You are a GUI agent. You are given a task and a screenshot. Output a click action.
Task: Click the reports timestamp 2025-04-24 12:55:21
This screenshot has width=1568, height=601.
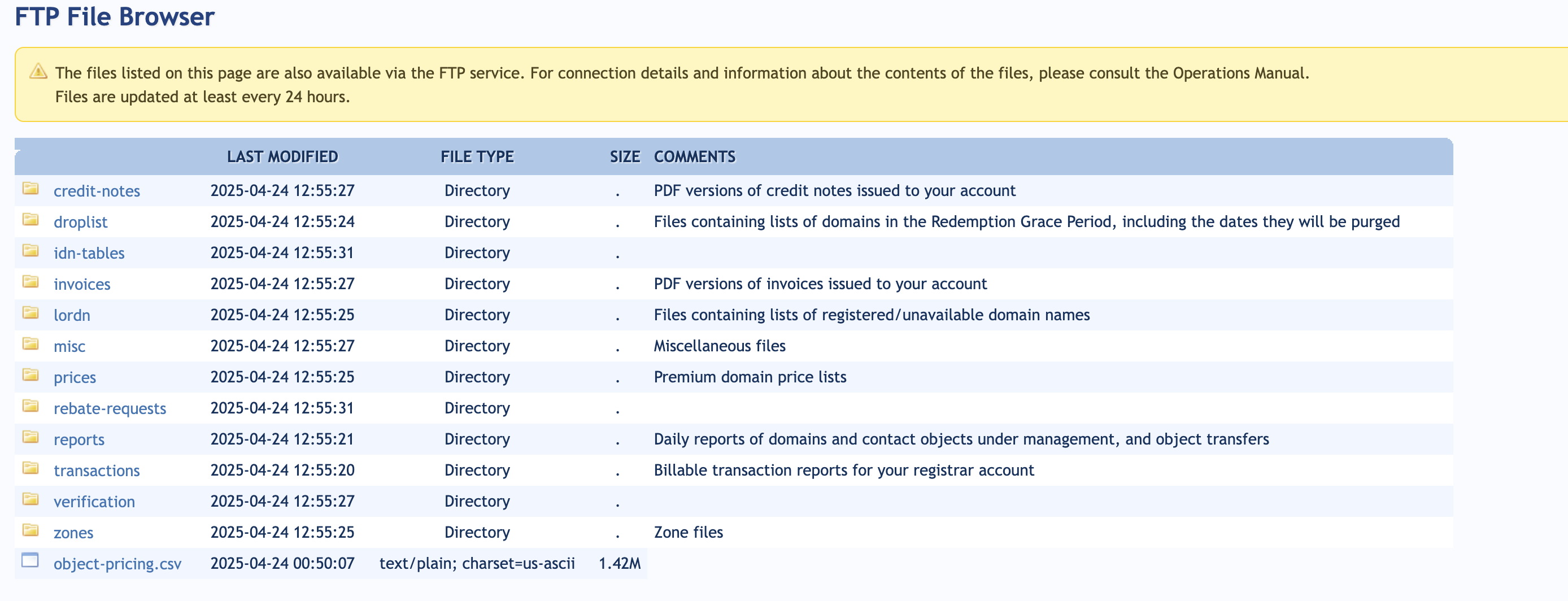pos(282,439)
